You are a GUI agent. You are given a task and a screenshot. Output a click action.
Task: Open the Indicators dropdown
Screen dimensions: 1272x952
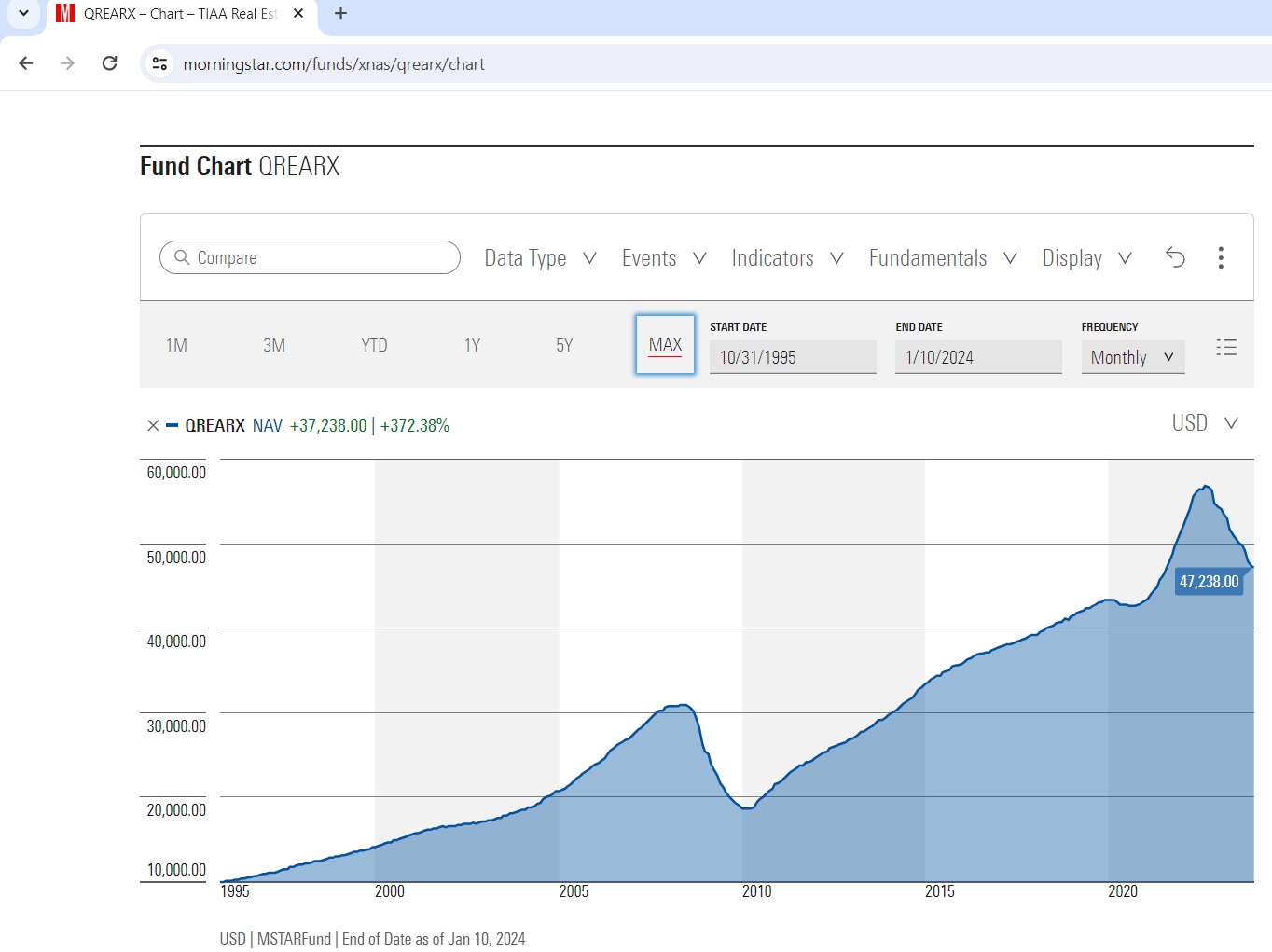click(787, 258)
